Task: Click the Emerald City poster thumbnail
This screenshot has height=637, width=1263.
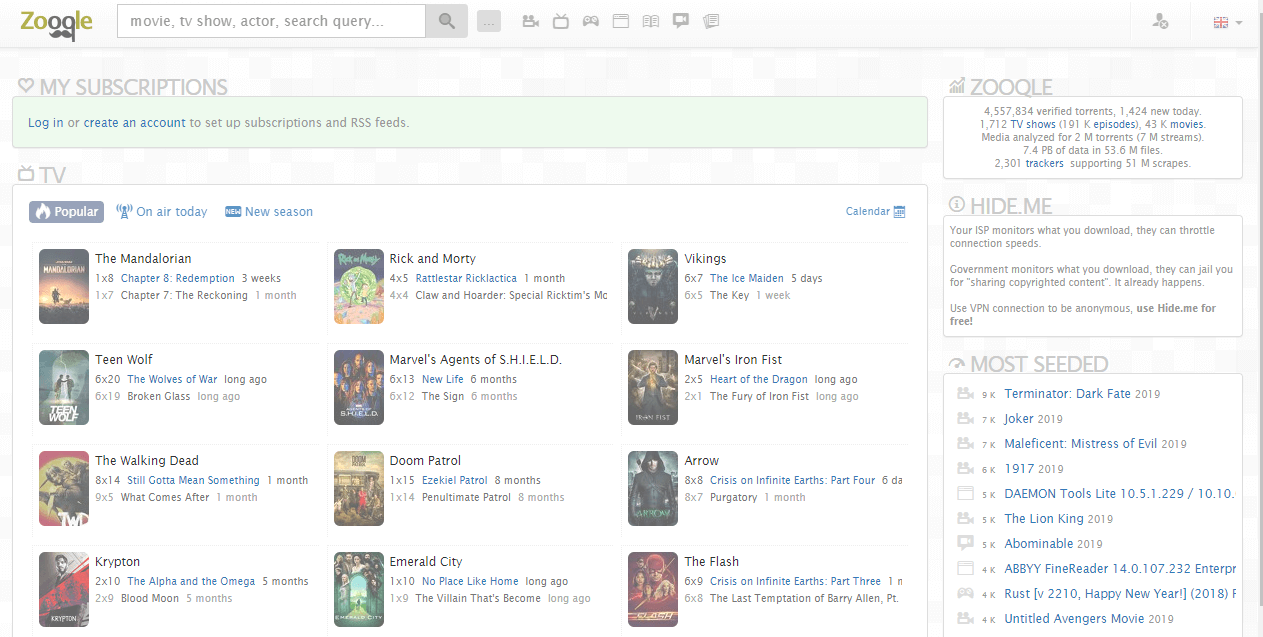Action: [359, 589]
